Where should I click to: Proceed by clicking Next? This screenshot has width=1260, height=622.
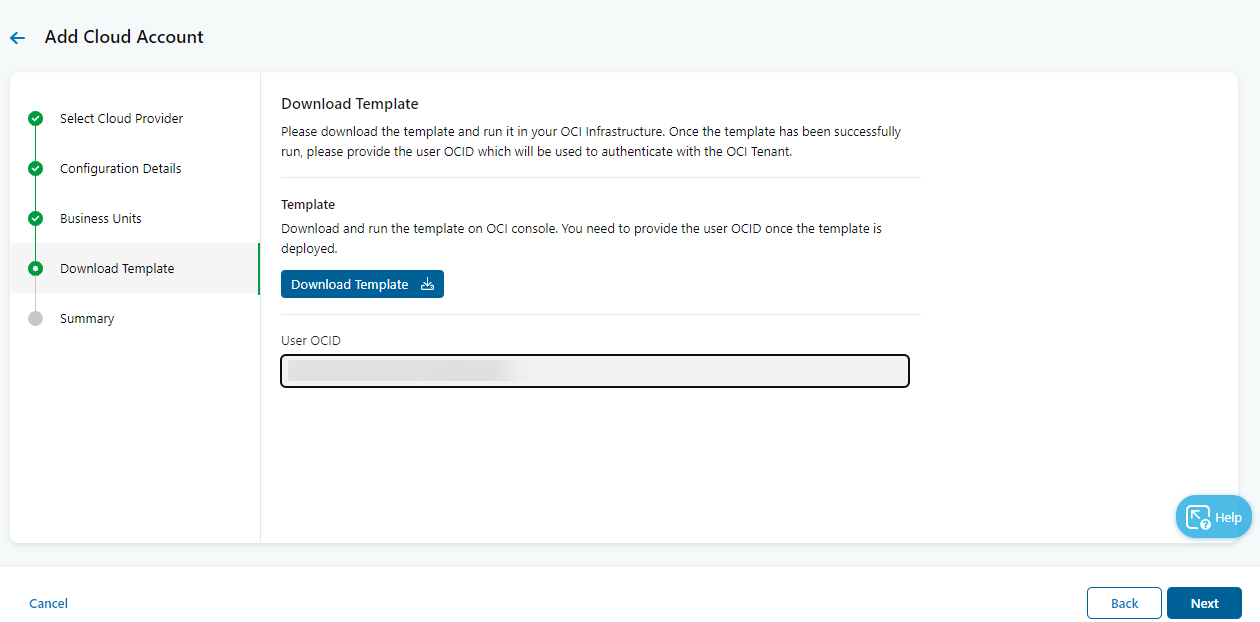(x=1204, y=603)
